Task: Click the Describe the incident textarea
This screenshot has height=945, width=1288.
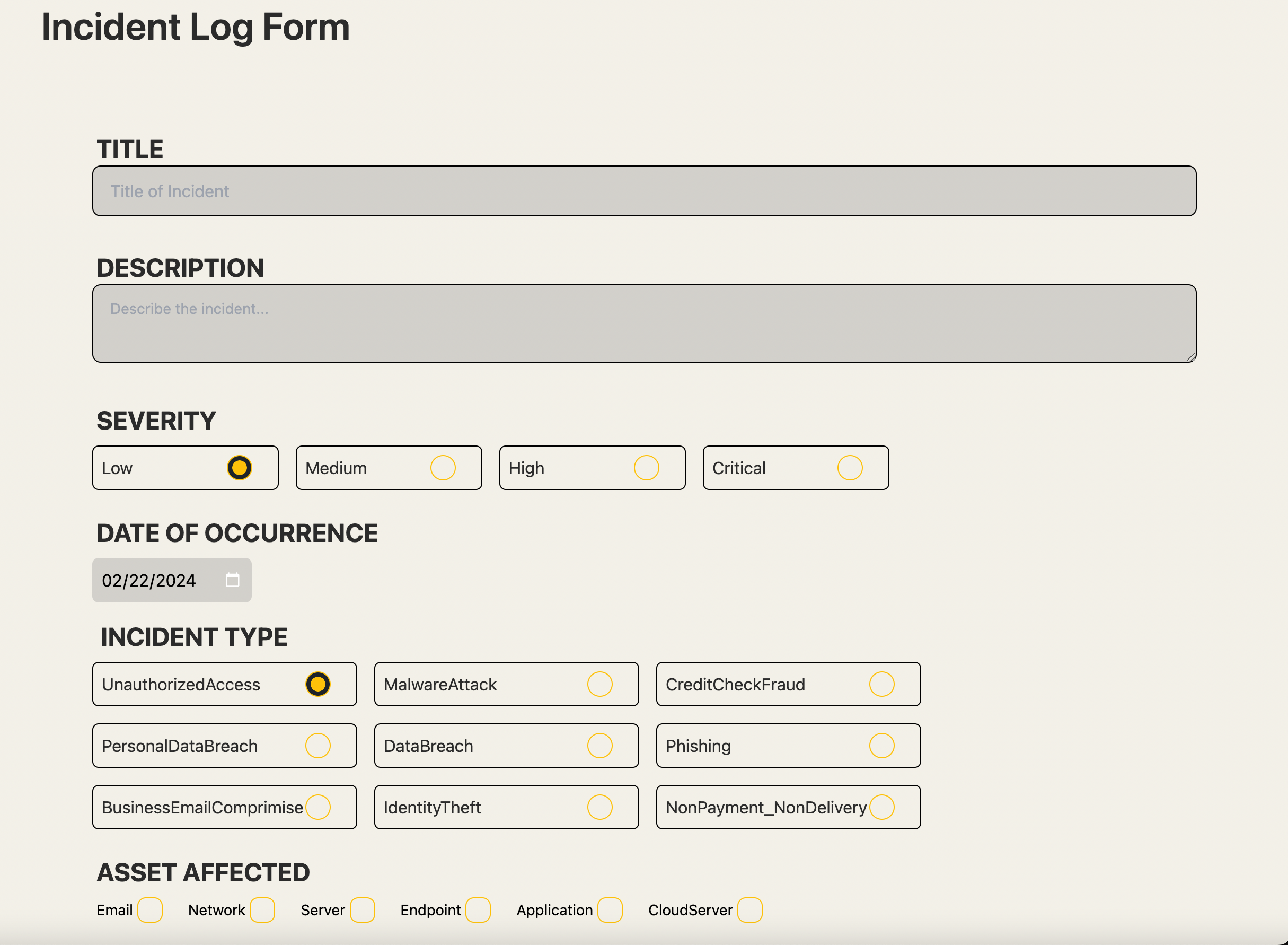Action: 643,323
